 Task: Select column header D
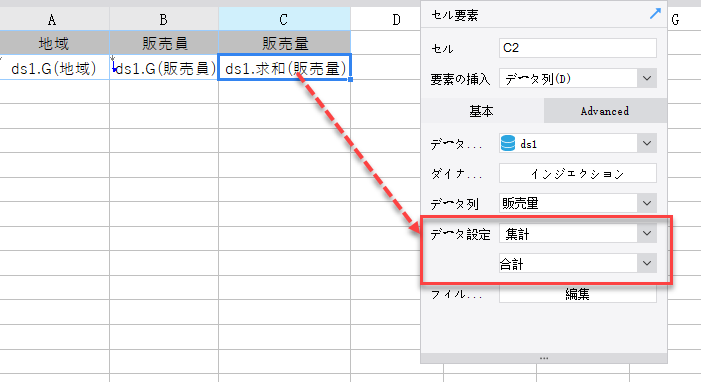click(x=397, y=19)
